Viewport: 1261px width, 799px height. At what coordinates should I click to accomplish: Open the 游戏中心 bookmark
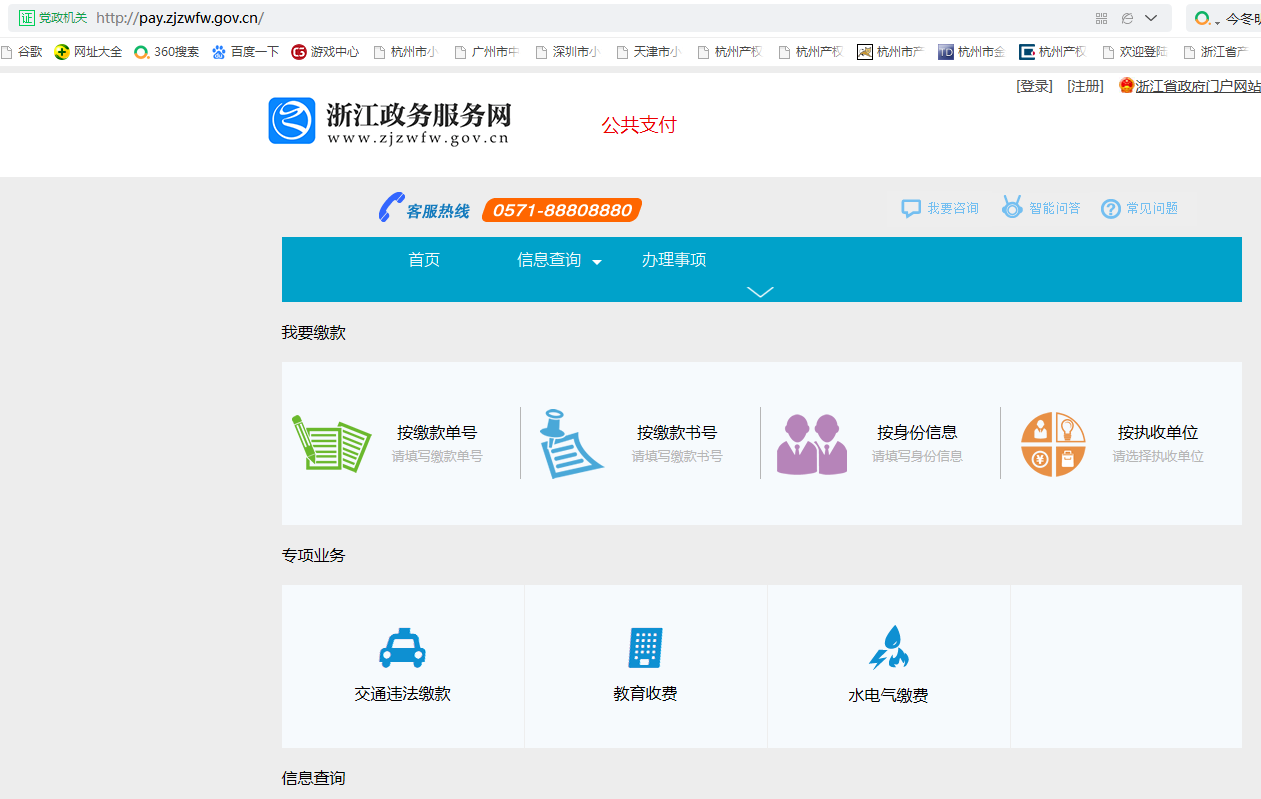(325, 52)
